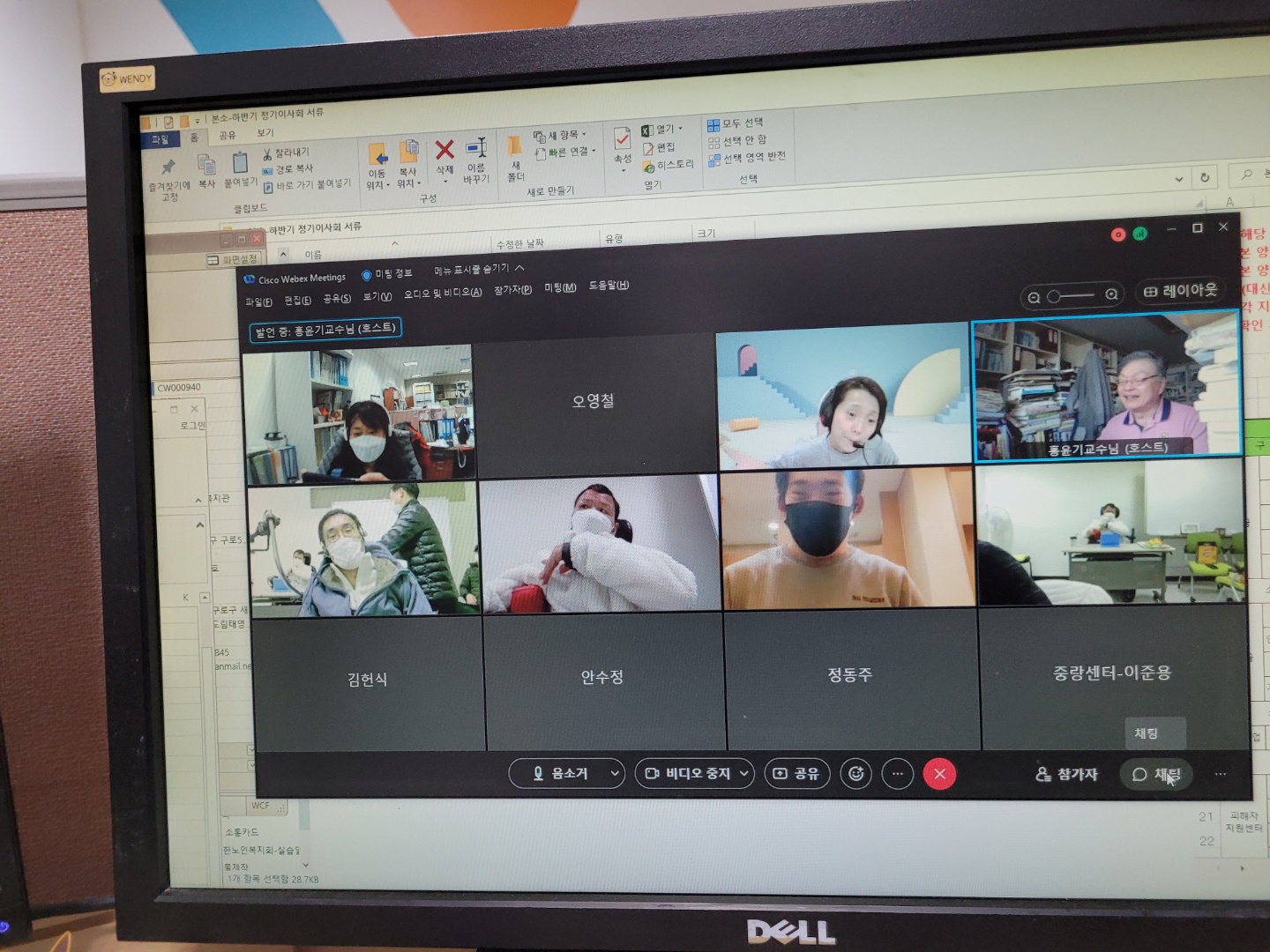
Task: Open Webex 보기(V) menu
Action: pos(377,296)
